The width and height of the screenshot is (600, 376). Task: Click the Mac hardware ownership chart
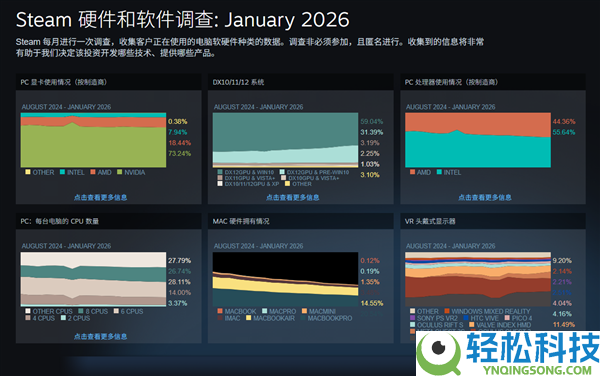(x=285, y=279)
